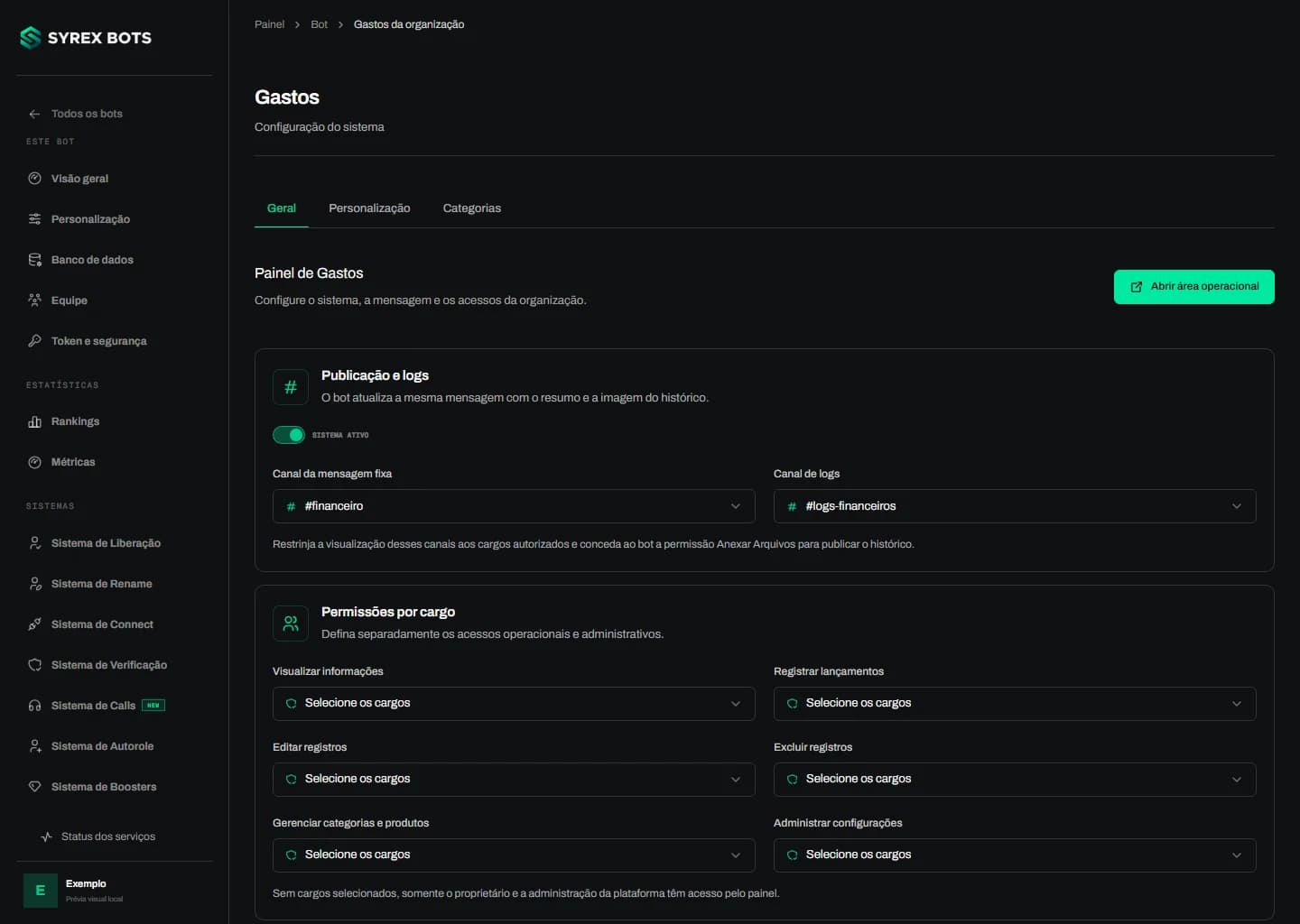Expand the Editar registros role selector
Screen dimensions: 1300x924
coord(514,780)
